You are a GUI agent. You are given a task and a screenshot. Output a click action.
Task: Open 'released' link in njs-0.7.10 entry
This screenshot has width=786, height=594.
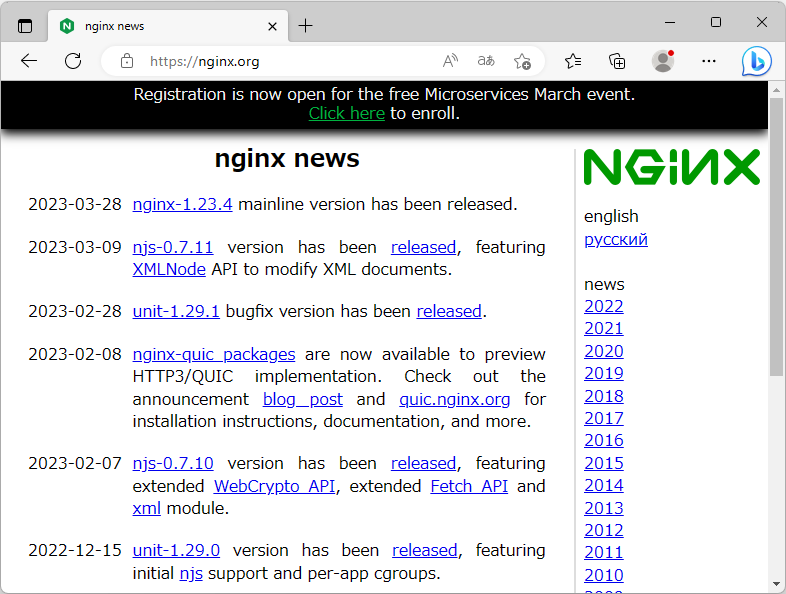[x=424, y=463]
